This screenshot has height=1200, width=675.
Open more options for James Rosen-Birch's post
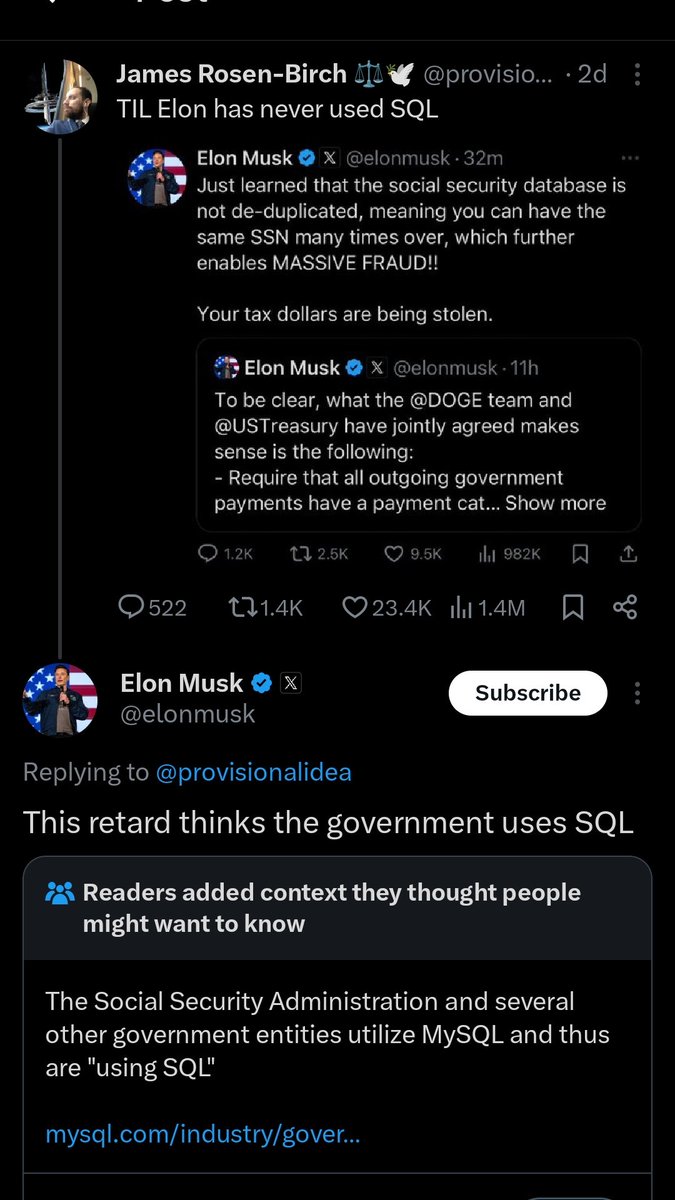click(x=639, y=75)
